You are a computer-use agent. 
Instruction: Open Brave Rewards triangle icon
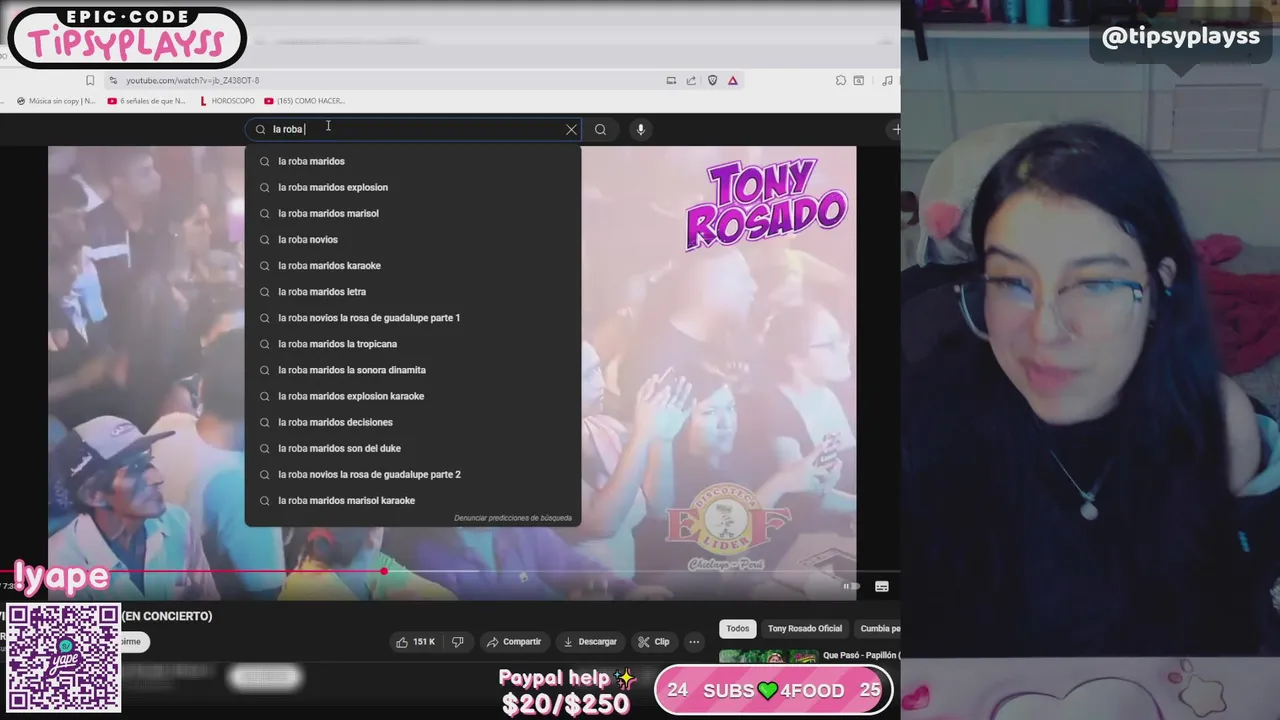click(x=733, y=80)
